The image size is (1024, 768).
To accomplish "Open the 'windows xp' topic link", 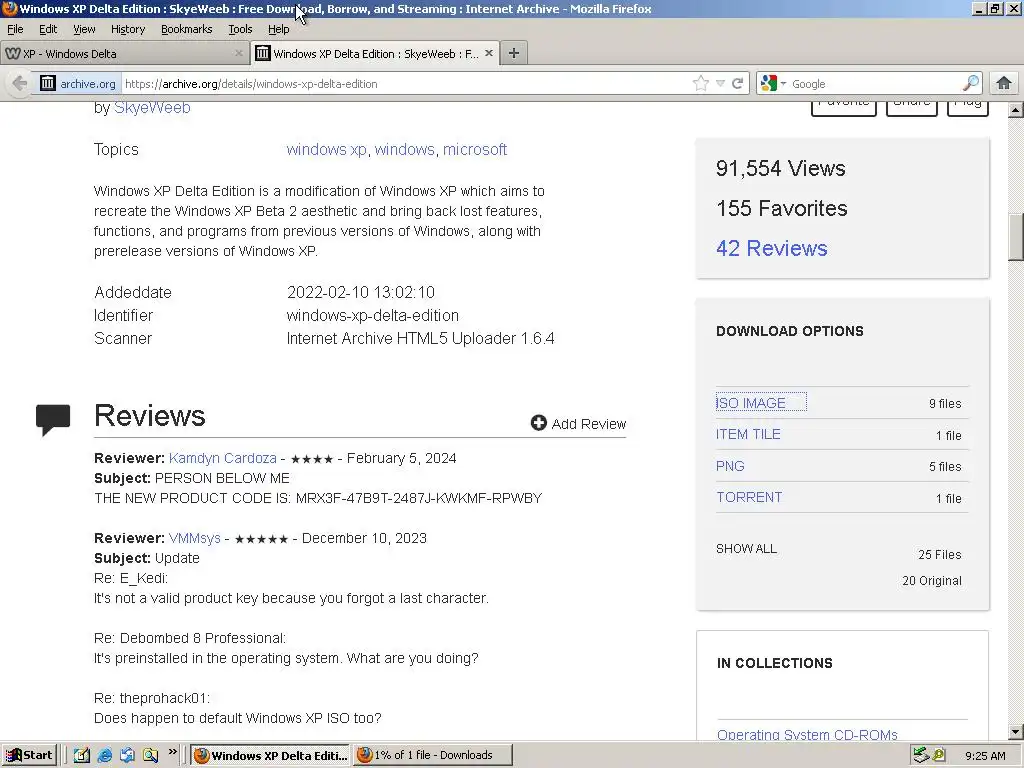I will coord(327,150).
